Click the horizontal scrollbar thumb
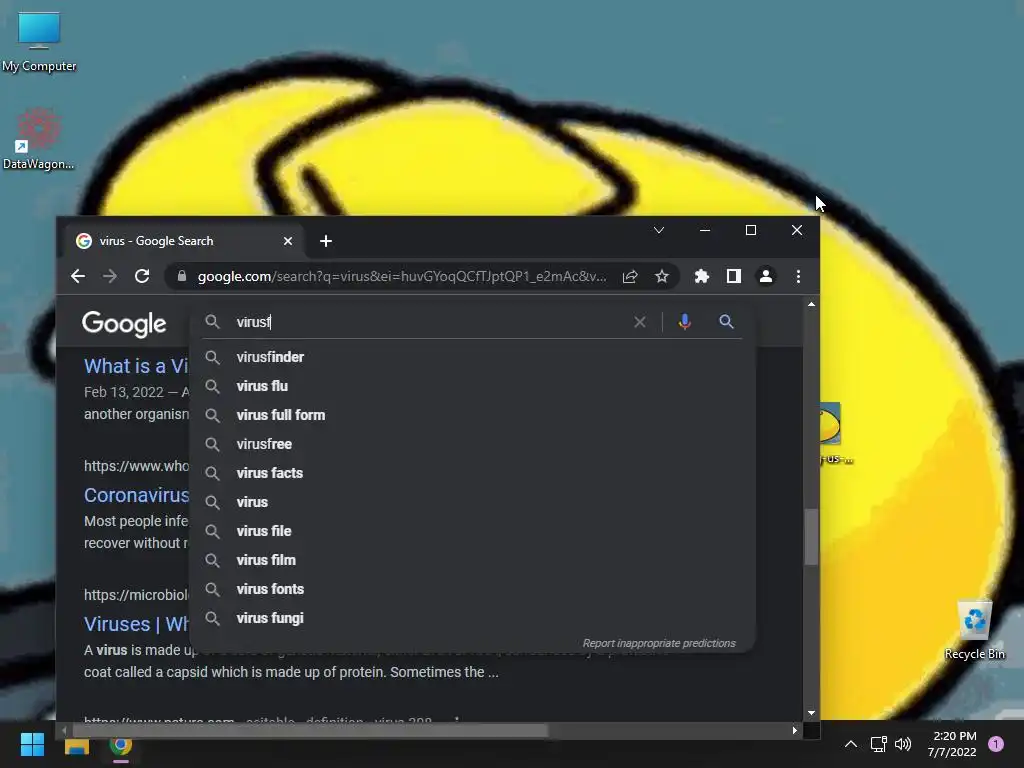This screenshot has height=768, width=1024. coord(310,730)
